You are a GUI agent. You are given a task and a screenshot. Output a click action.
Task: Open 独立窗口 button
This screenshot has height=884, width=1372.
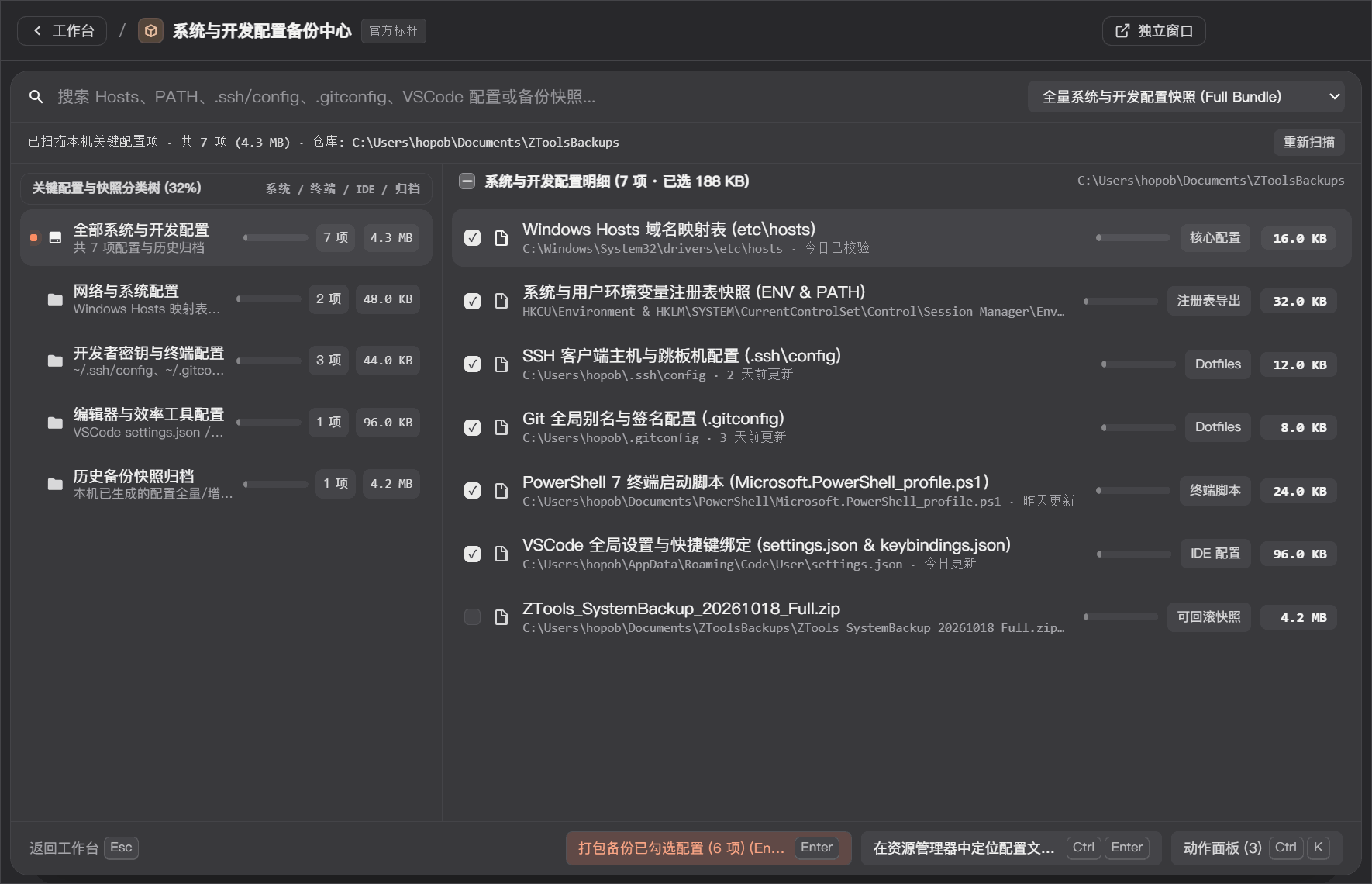[1153, 31]
